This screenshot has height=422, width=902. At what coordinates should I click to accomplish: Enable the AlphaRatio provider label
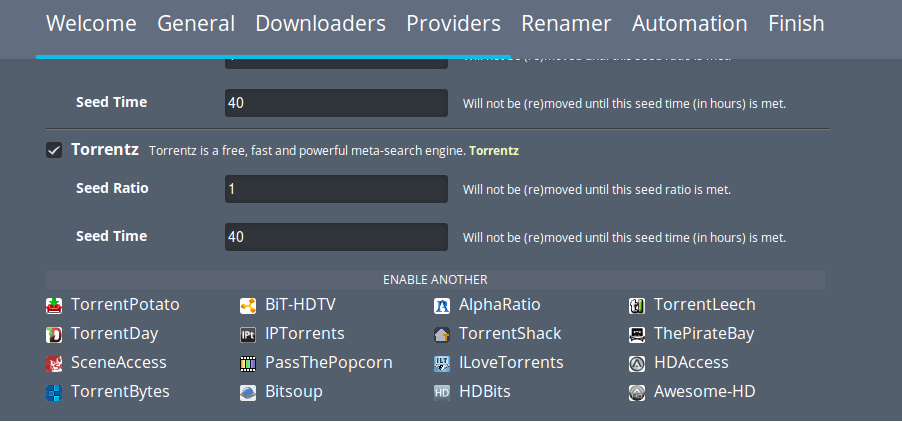click(x=500, y=304)
